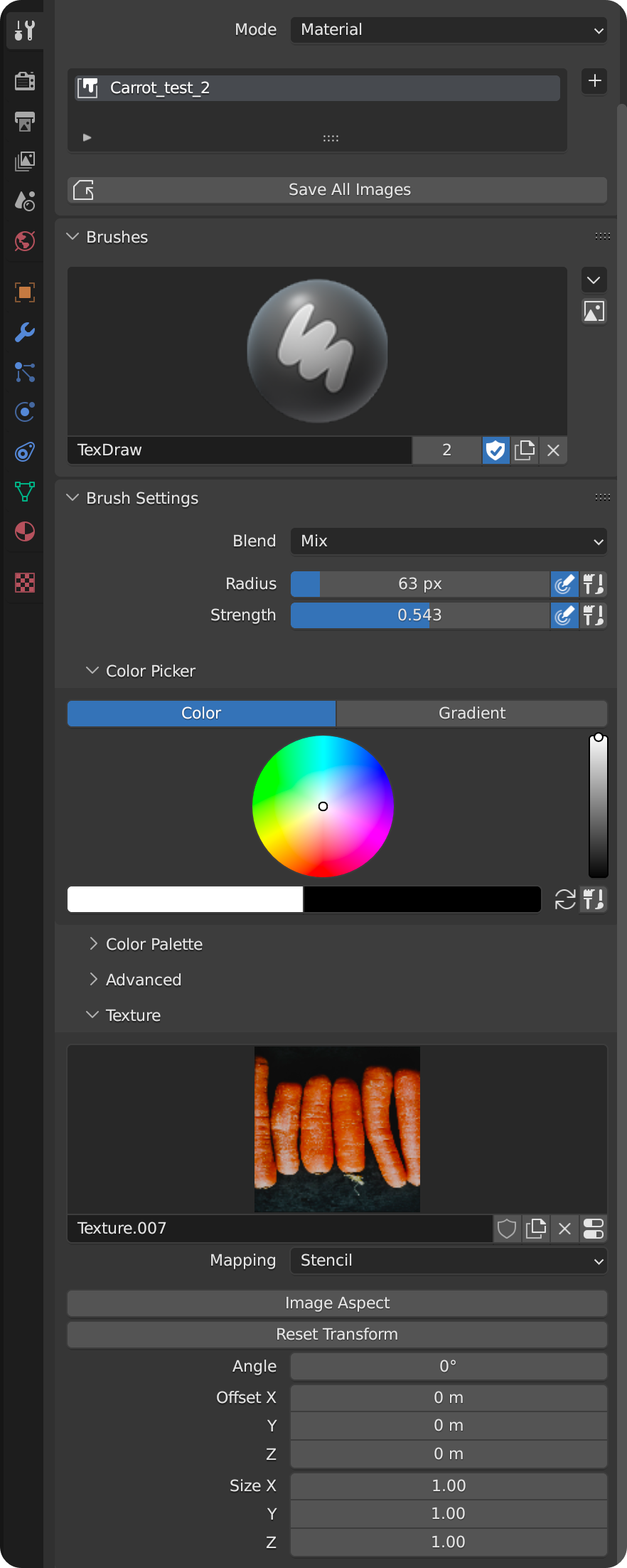627x1568 pixels.
Task: Edit the Texture.007 name field
Action: pyautogui.click(x=280, y=1229)
